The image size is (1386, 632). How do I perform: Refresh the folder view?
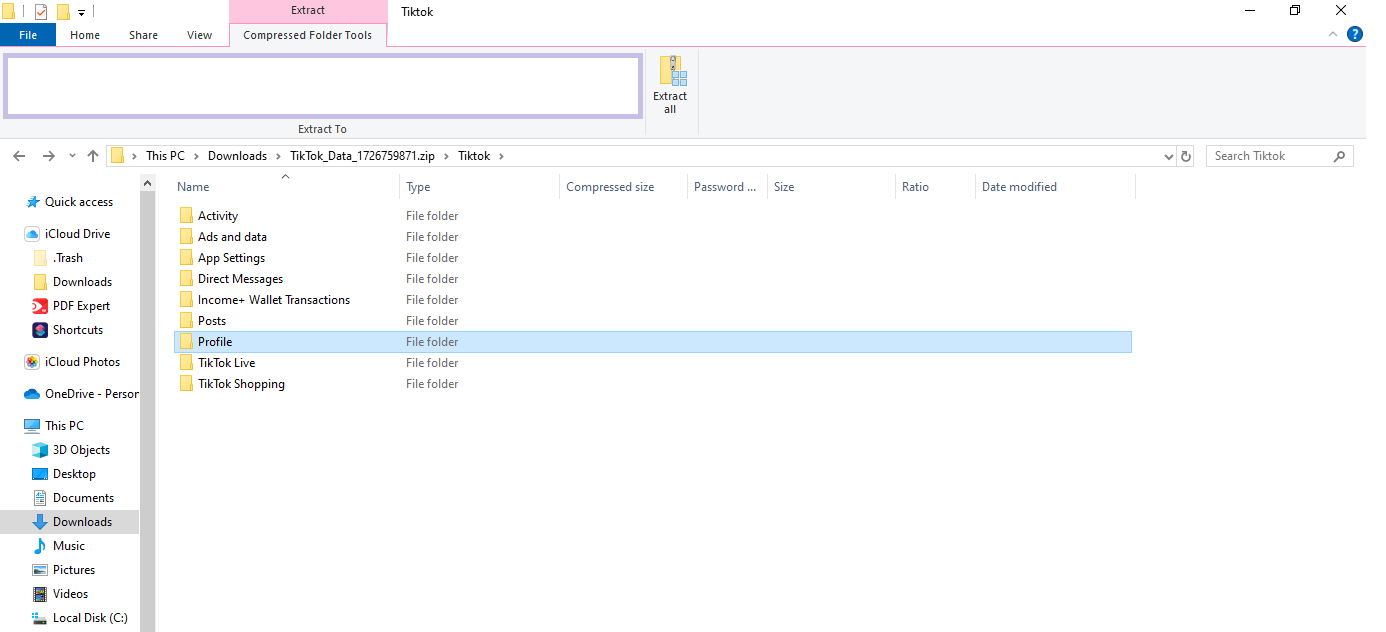(x=1186, y=156)
